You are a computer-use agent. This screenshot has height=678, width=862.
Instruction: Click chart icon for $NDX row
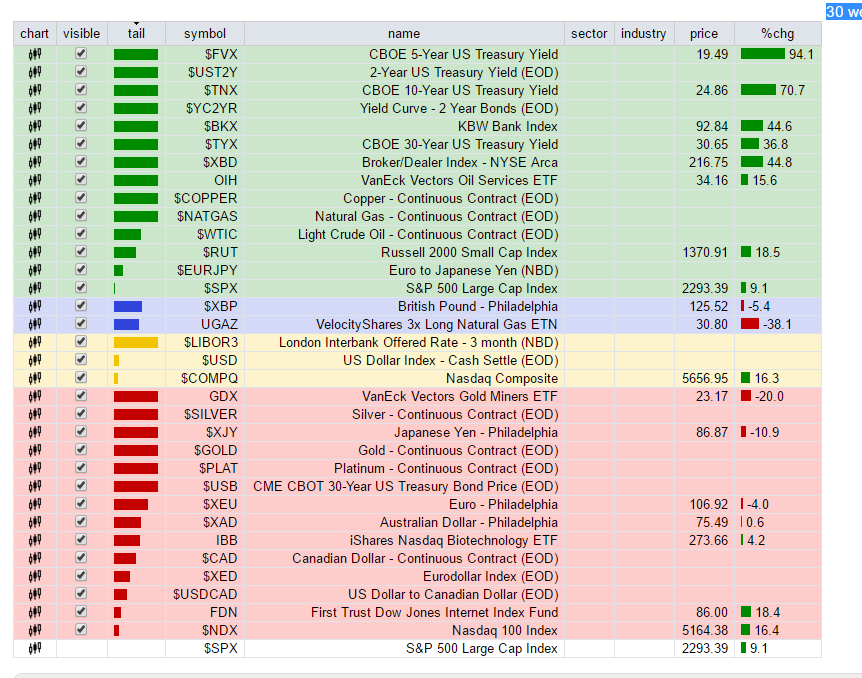coord(35,631)
